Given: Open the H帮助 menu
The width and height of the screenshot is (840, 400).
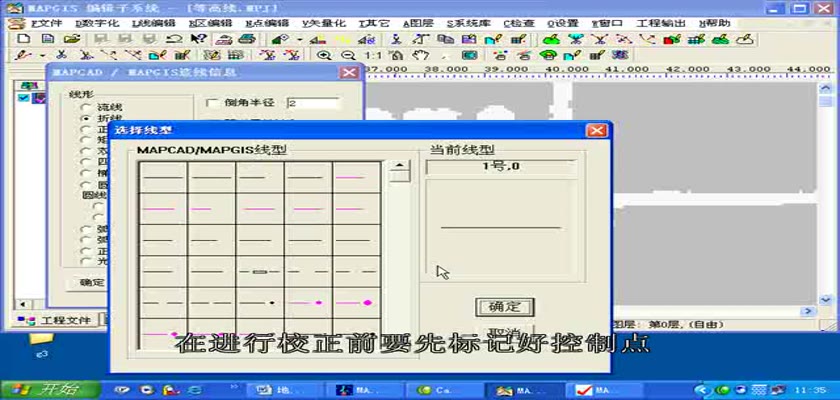Looking at the screenshot, I should (715, 24).
